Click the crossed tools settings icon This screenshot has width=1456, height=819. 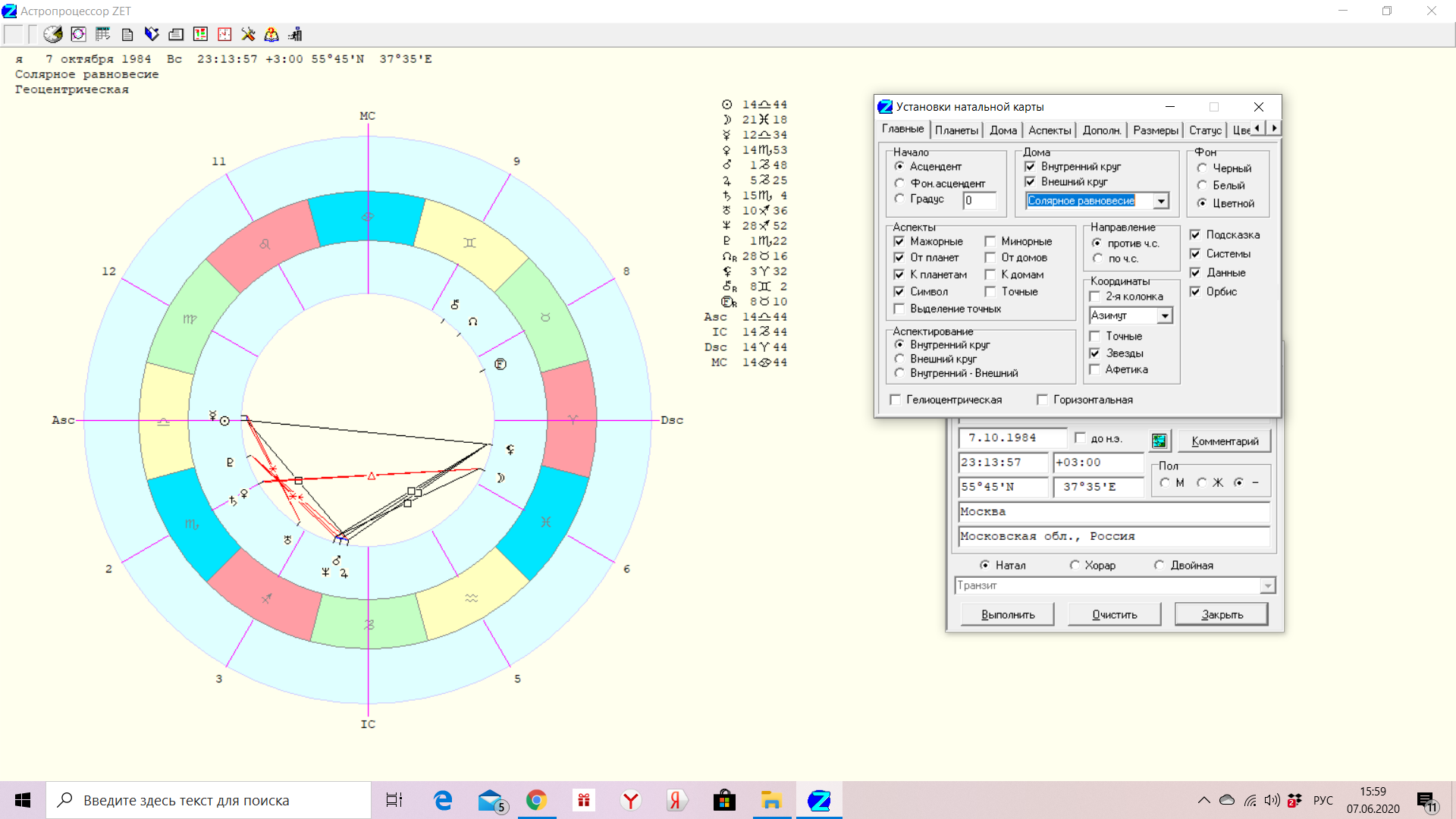coord(248,34)
